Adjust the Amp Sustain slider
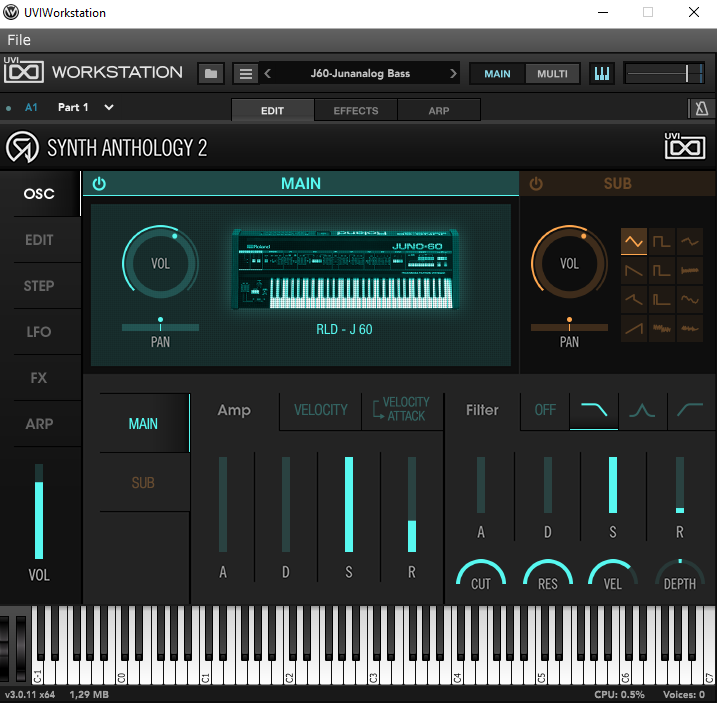The image size is (717, 703). [349, 504]
